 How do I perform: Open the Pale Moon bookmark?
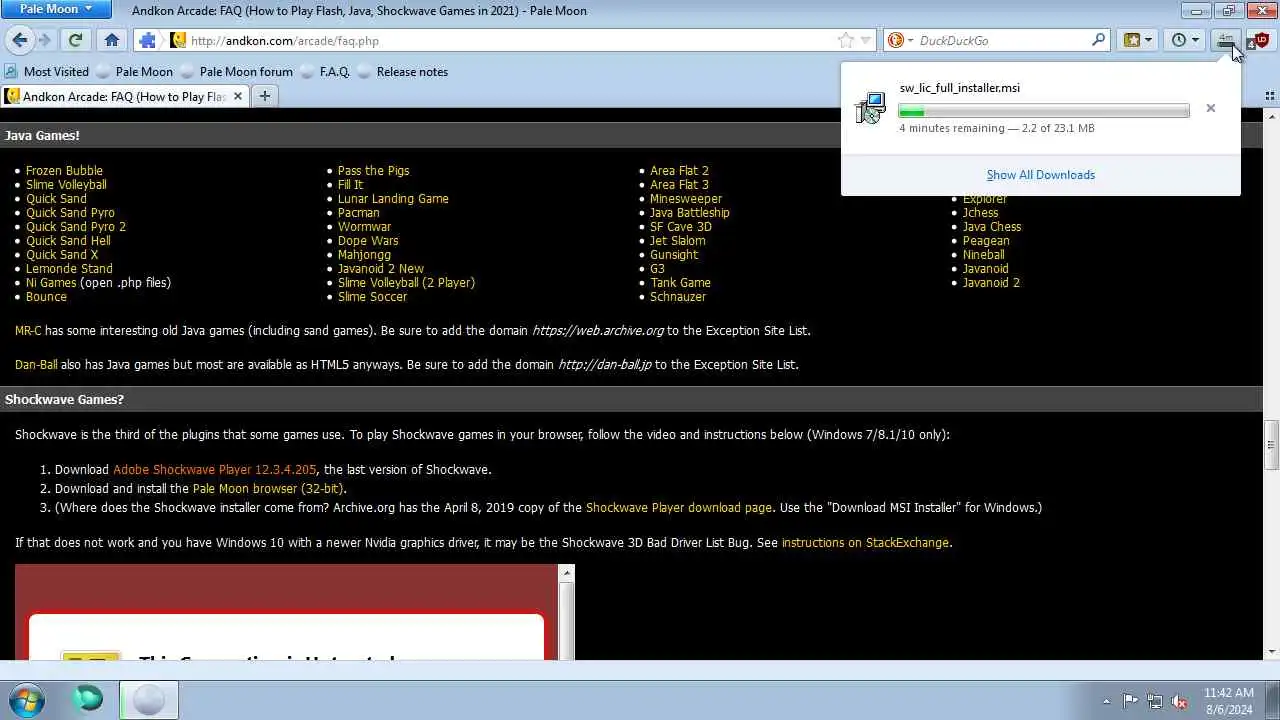[135, 72]
